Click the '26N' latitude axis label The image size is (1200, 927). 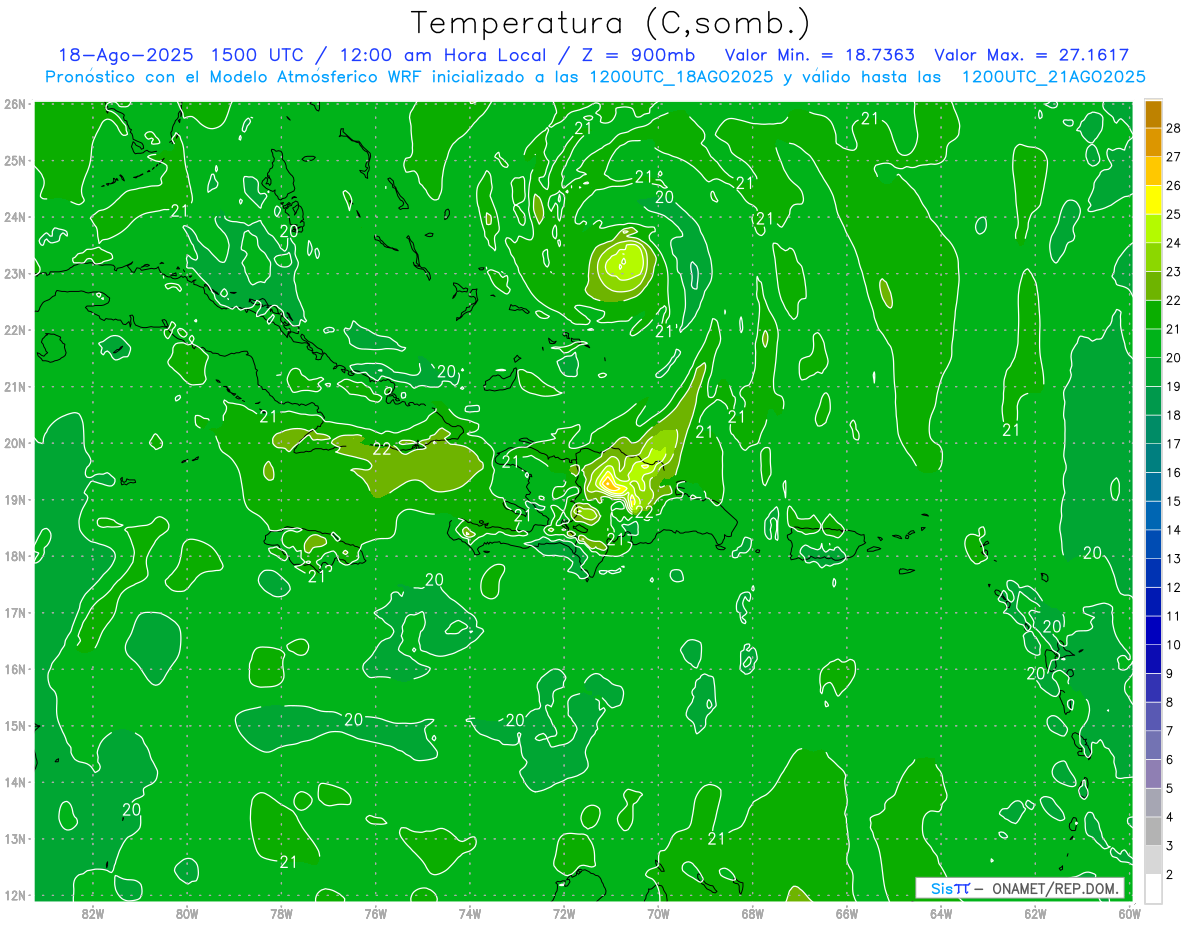[x=14, y=104]
